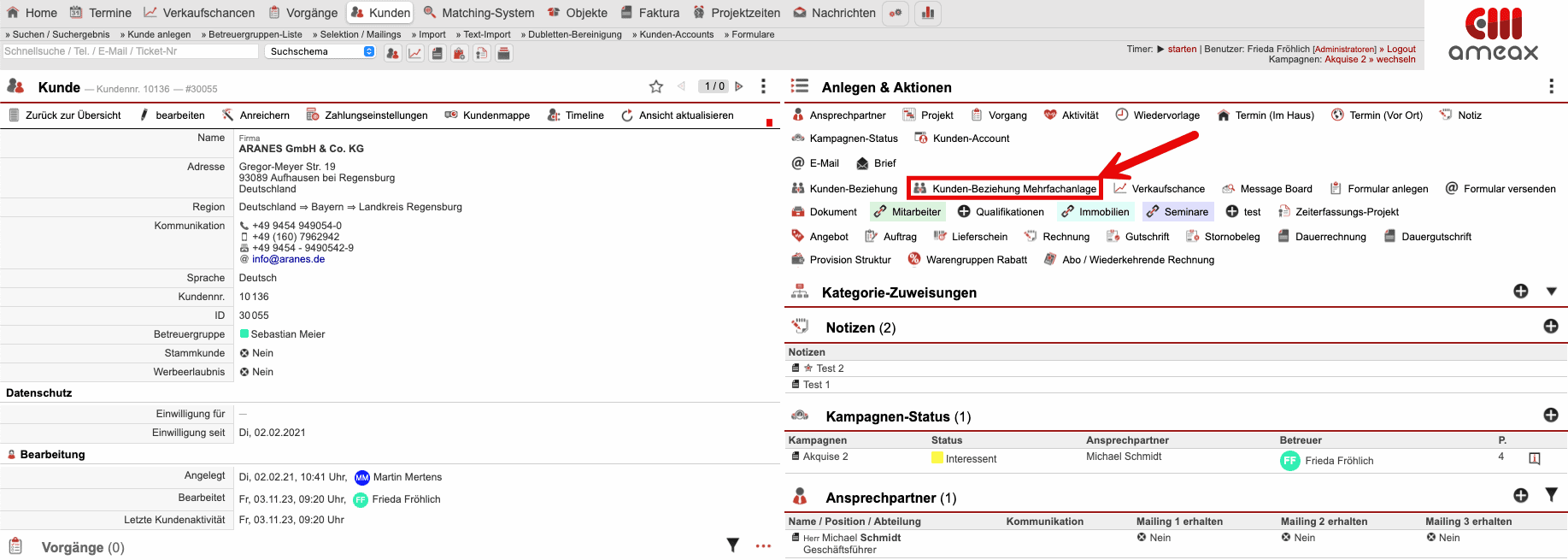The image size is (1568, 560).
Task: Go to next customer record arrow
Action: tap(739, 86)
